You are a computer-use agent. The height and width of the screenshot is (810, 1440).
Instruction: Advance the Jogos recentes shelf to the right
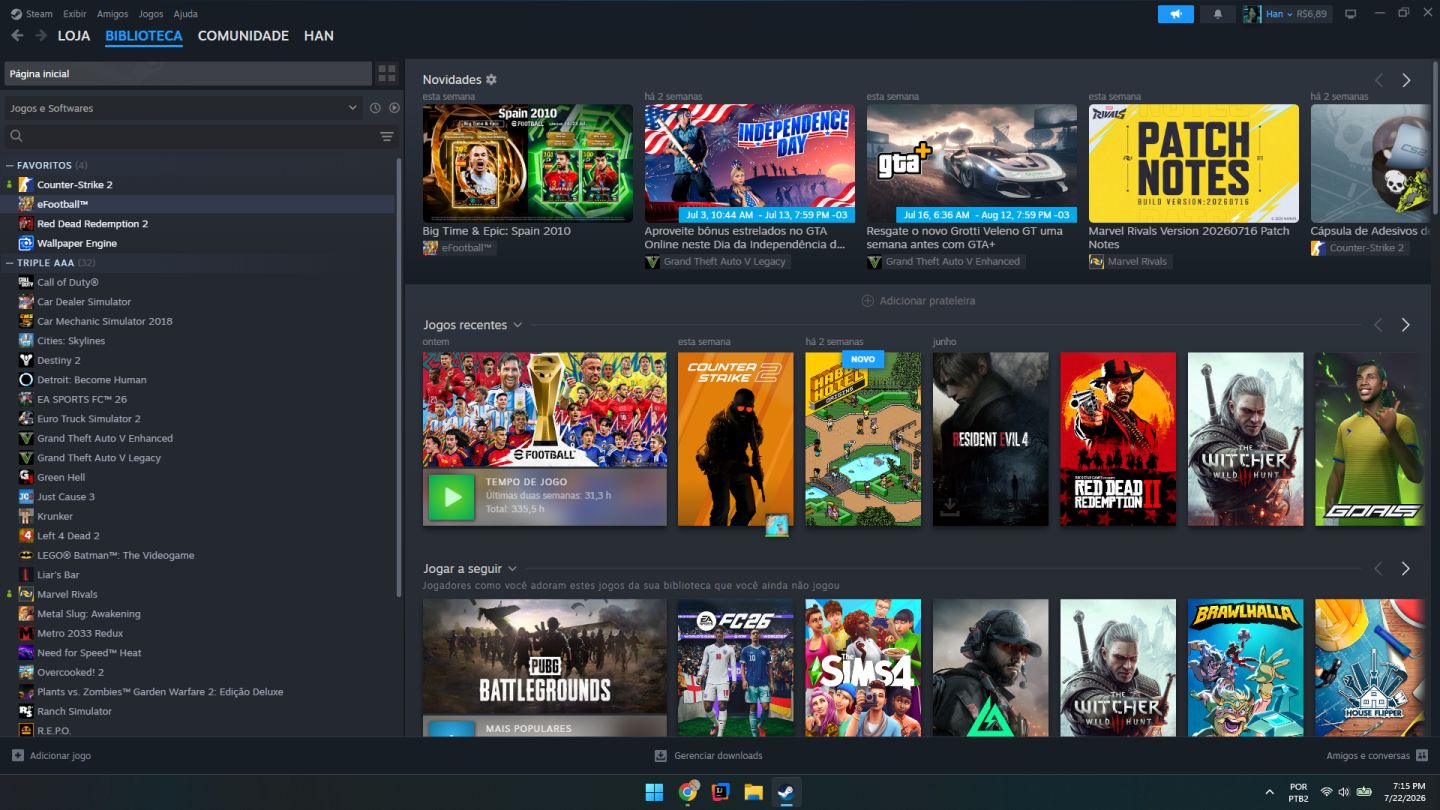tap(1405, 325)
